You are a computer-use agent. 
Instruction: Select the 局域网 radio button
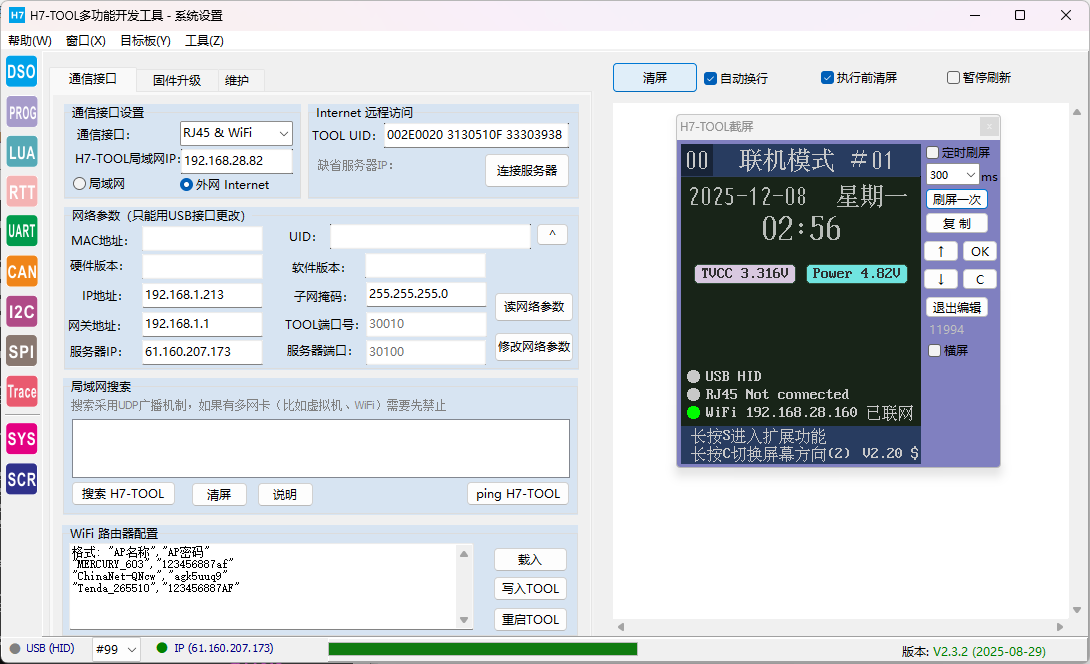(80, 184)
